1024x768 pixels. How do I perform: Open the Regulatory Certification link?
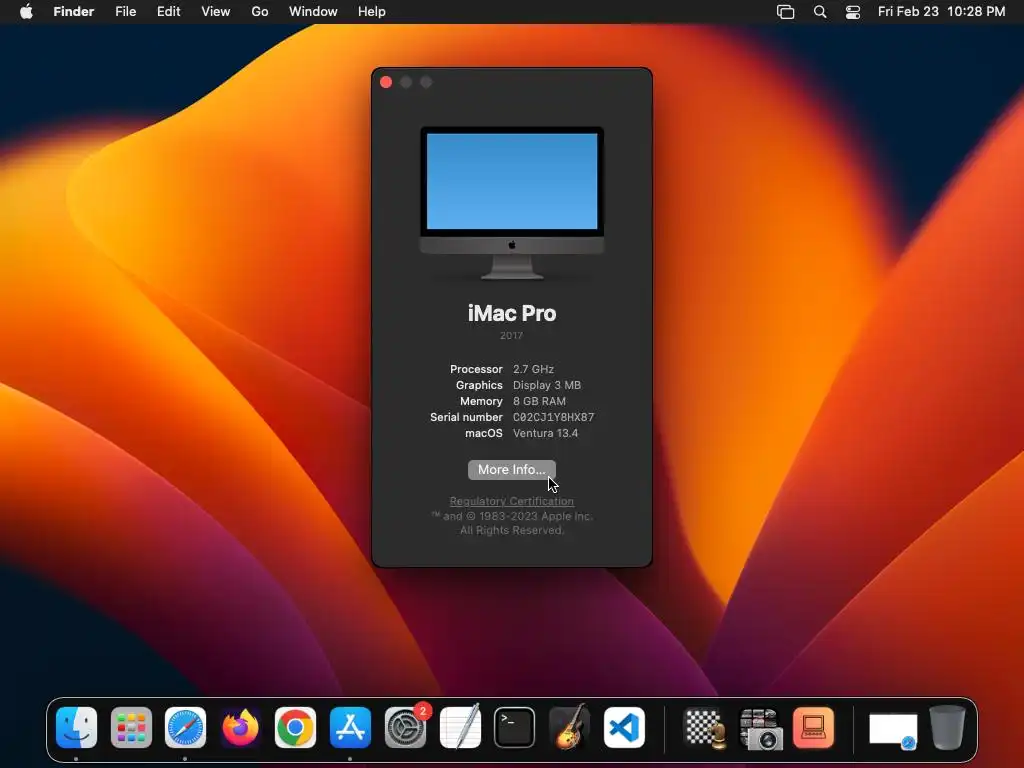point(512,501)
